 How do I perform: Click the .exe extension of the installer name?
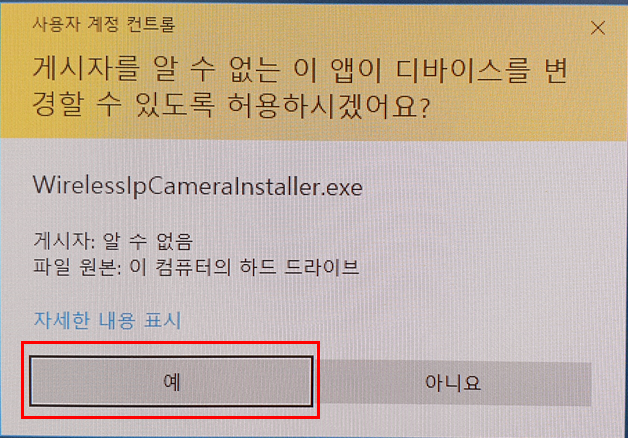point(342,188)
